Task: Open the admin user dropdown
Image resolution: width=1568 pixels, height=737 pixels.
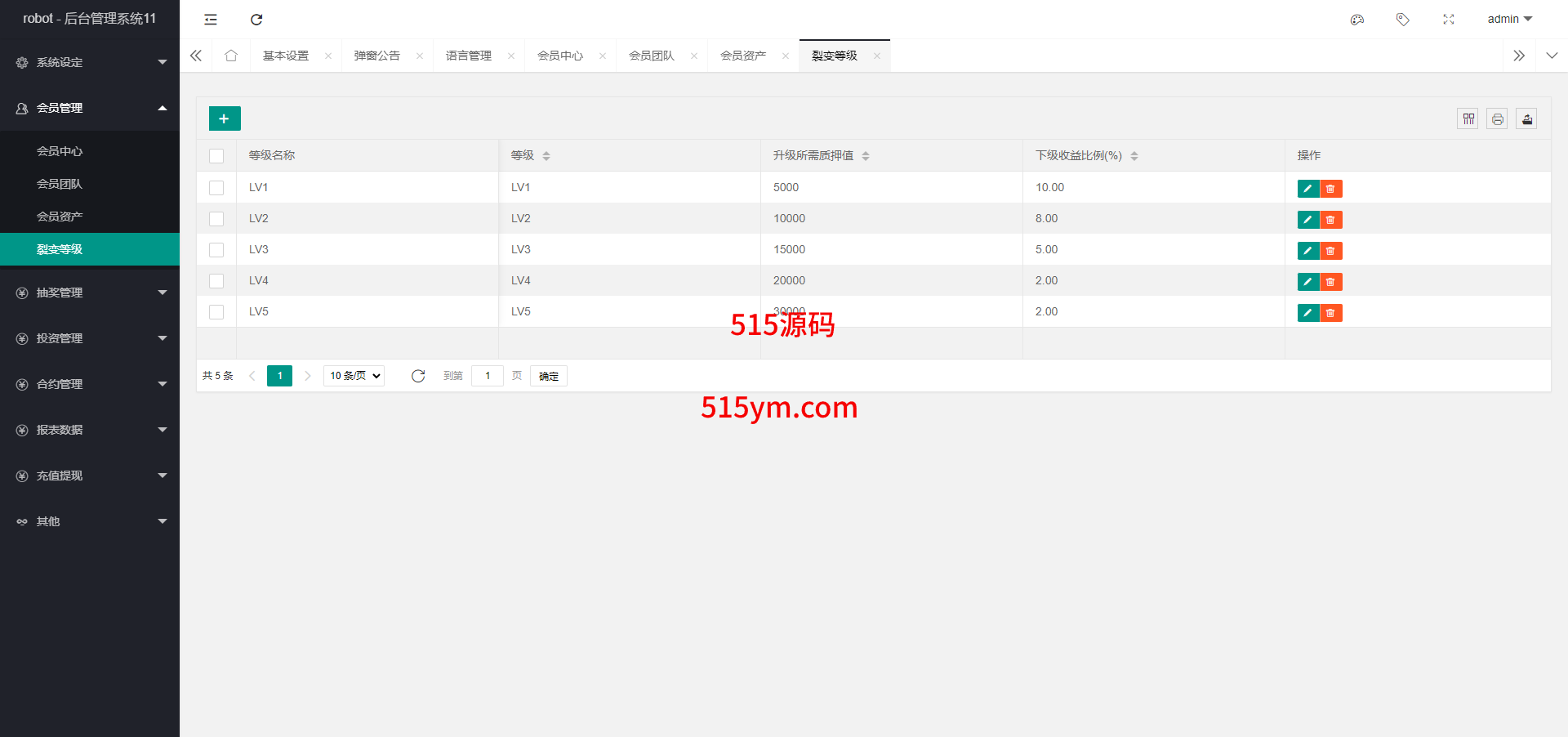Action: tap(1509, 20)
